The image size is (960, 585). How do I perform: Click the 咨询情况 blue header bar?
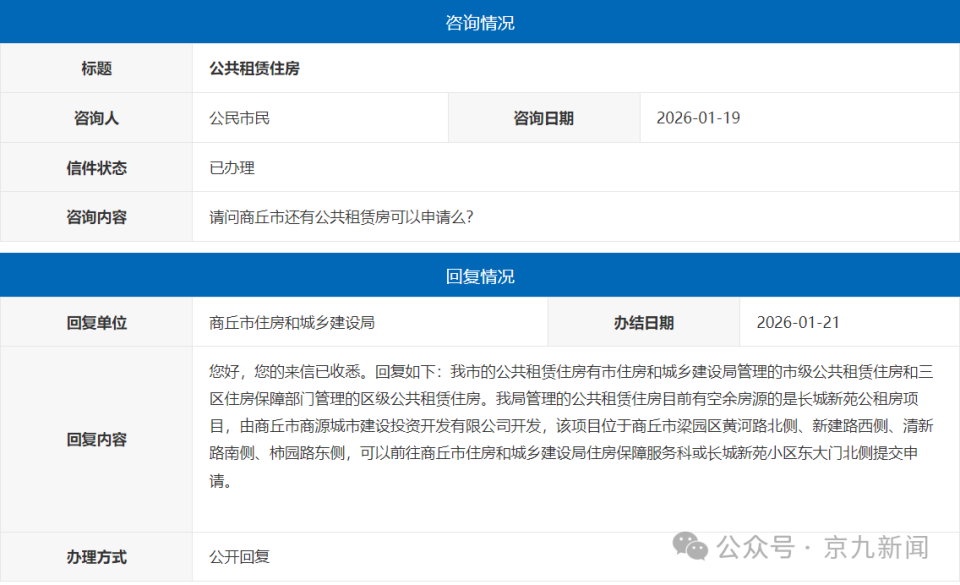[480, 21]
